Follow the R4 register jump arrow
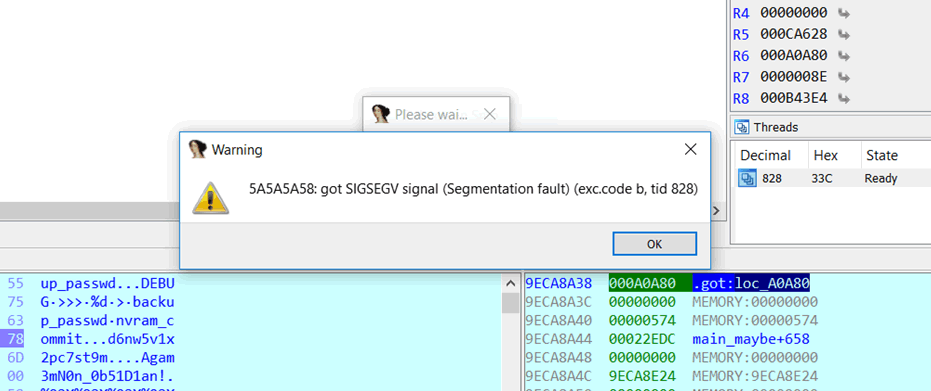 point(843,13)
